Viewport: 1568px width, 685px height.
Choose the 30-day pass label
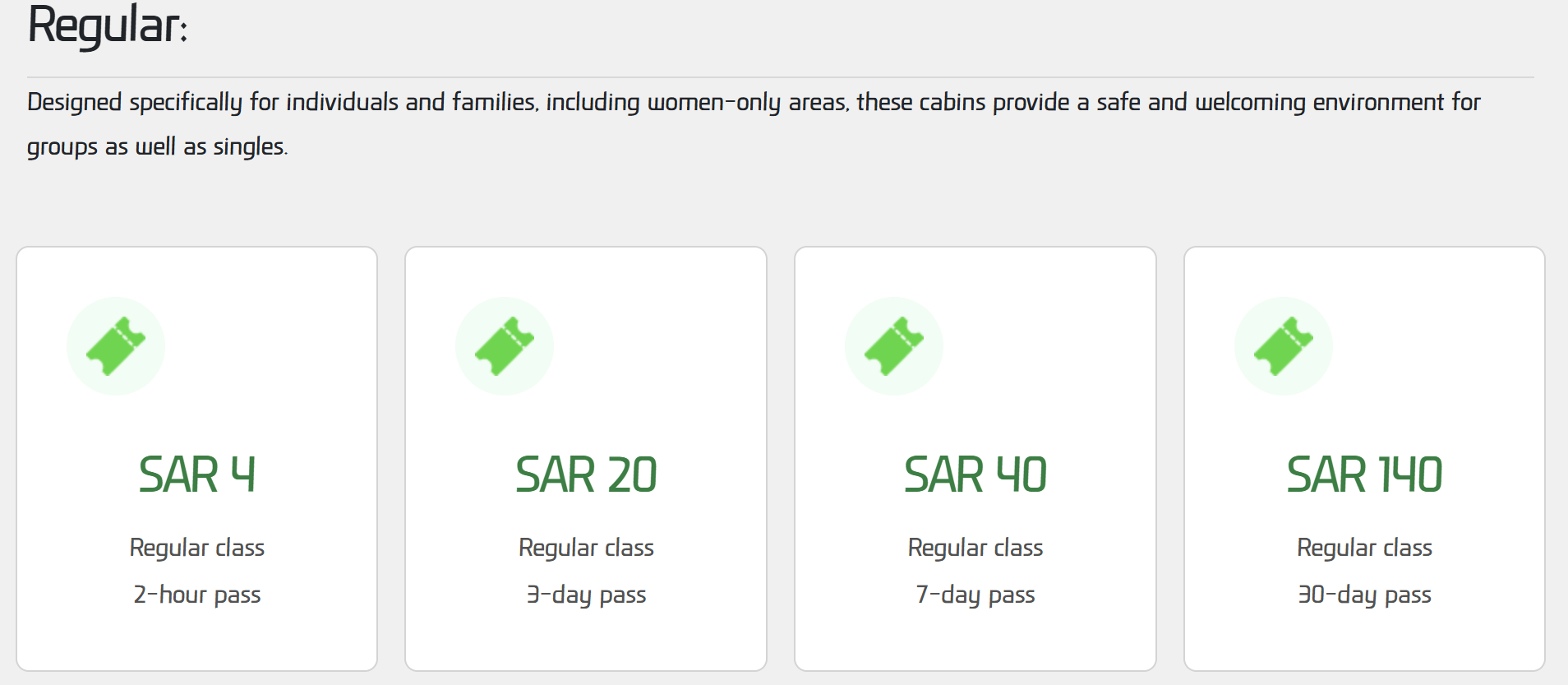1364,595
